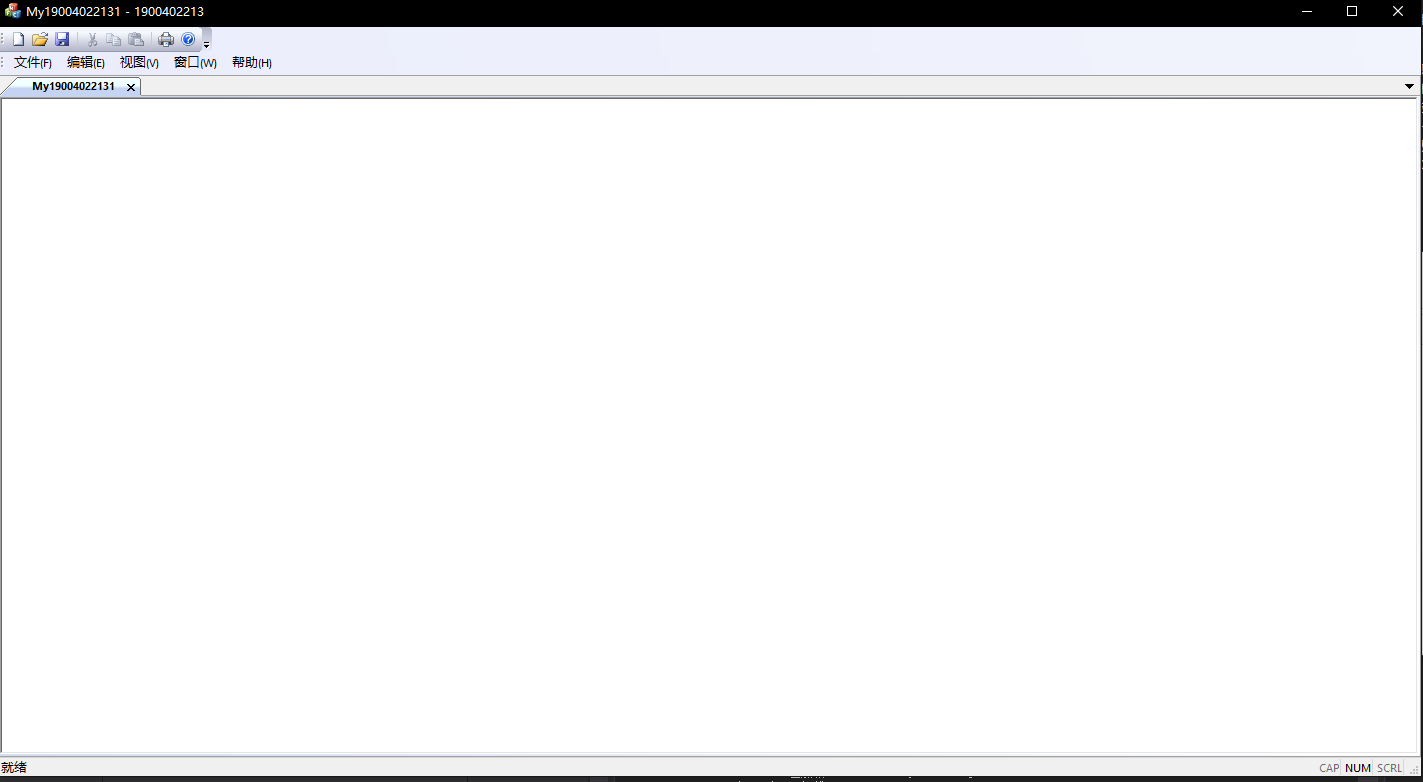Screen dimensions: 1423x782
Task: Click the Open folder toolbar icon
Action: pos(40,40)
